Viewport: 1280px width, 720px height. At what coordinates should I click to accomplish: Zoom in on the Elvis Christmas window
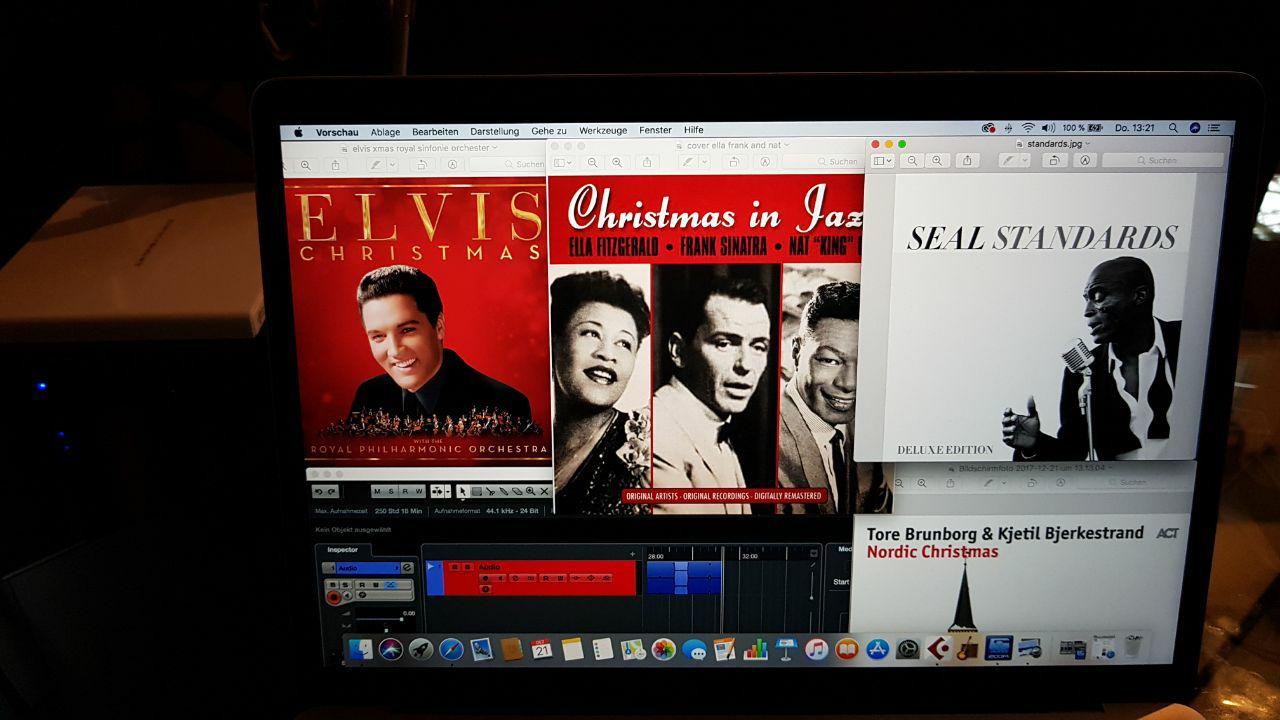coord(306,165)
